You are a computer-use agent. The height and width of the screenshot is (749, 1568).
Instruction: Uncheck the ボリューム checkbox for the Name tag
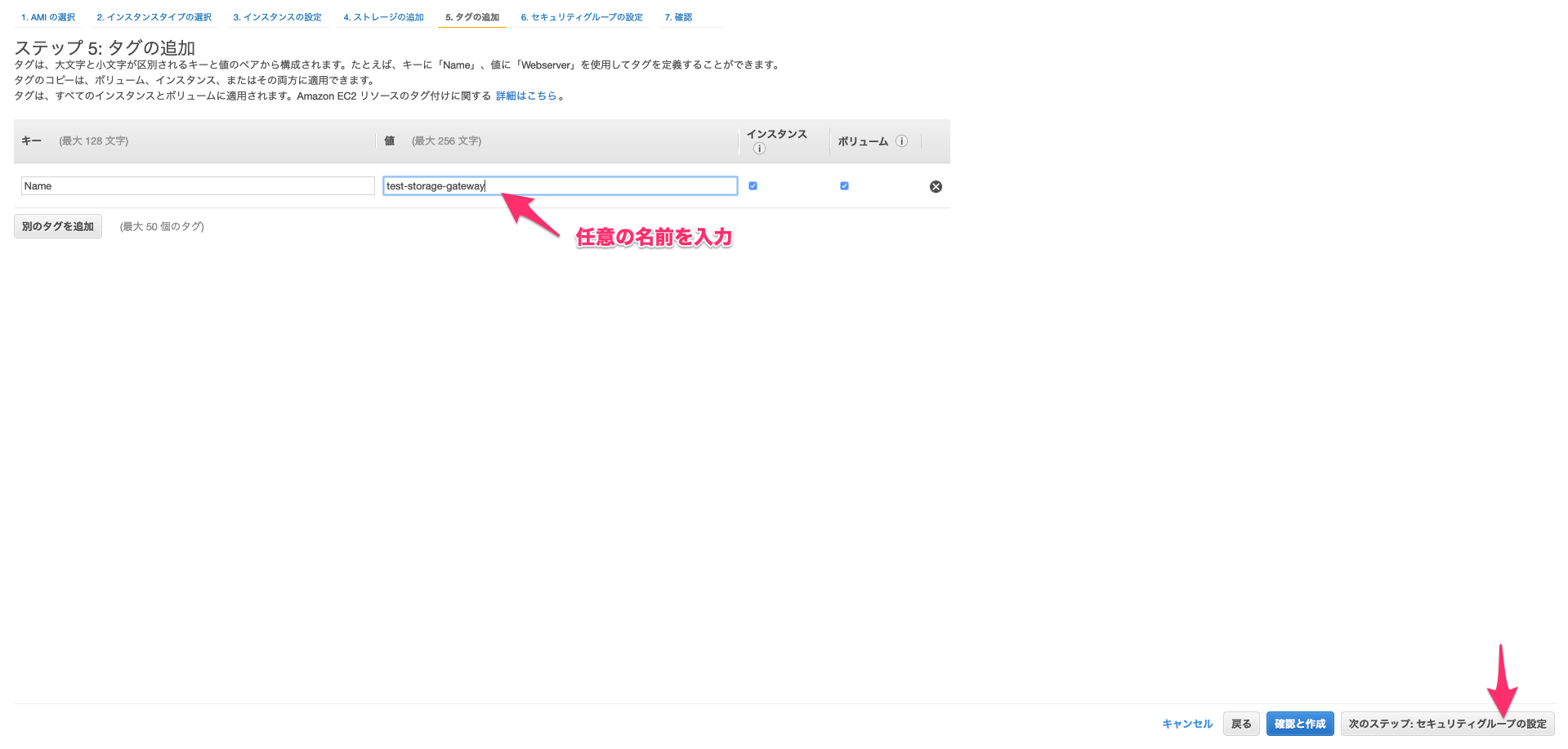[844, 185]
